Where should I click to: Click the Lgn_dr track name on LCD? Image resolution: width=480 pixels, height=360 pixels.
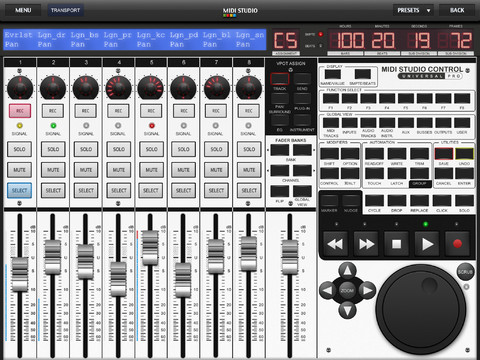pos(51,35)
